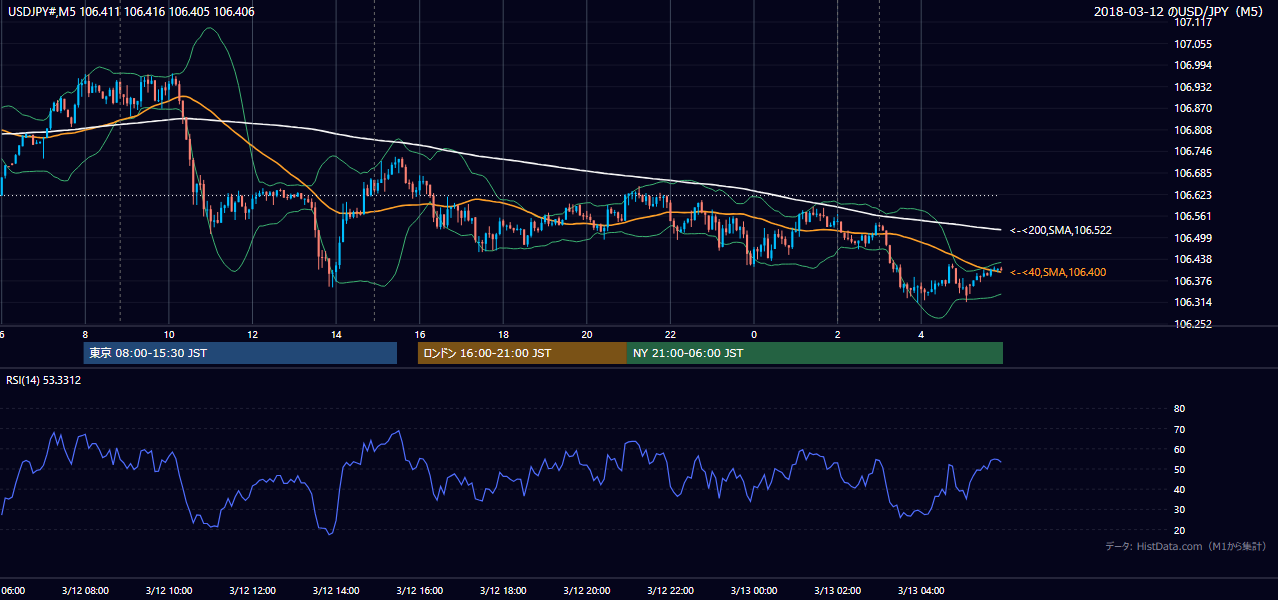
Task: Click the 3/12 18:00 time axis label
Action: coord(503,591)
